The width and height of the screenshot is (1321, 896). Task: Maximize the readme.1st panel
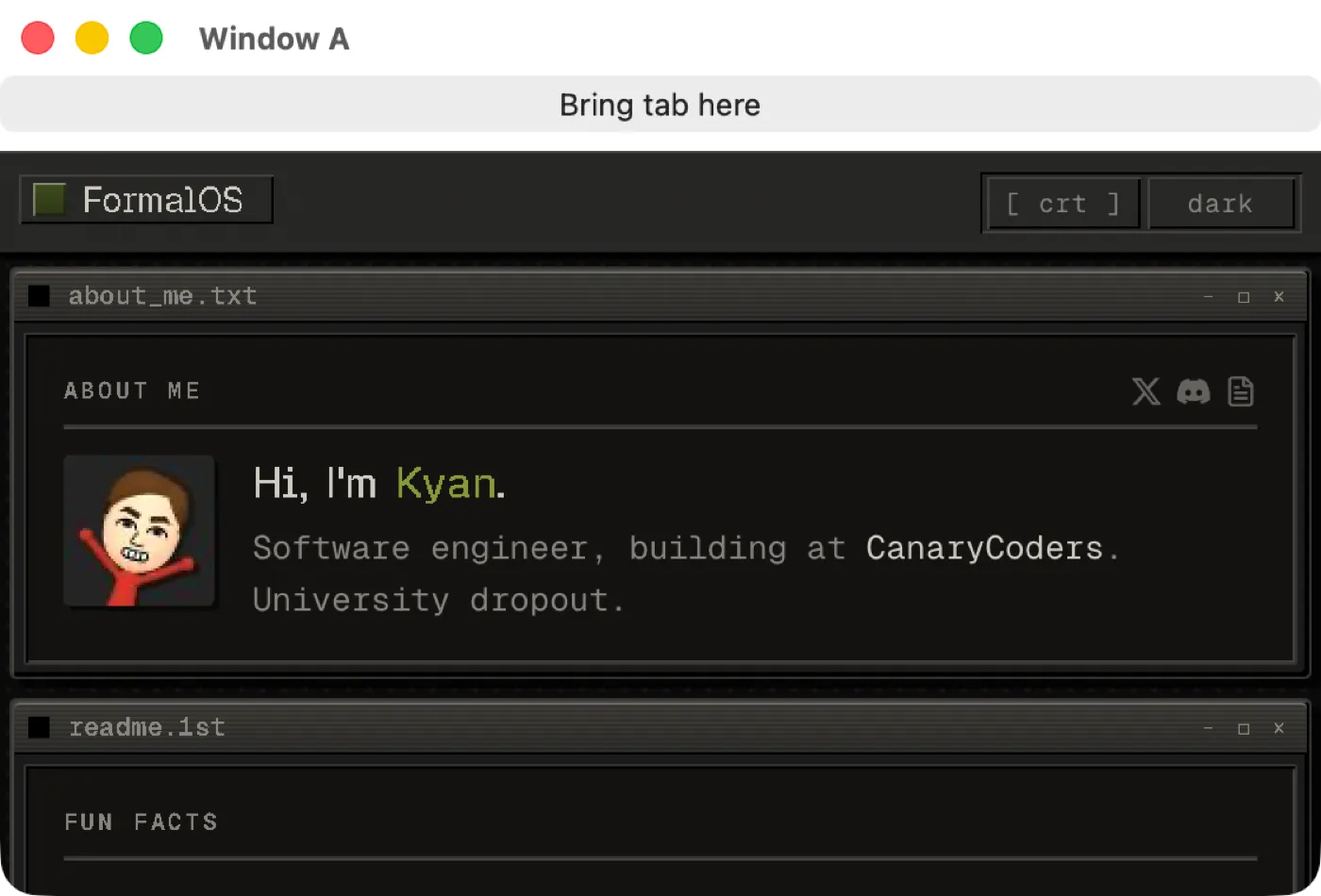click(1244, 728)
